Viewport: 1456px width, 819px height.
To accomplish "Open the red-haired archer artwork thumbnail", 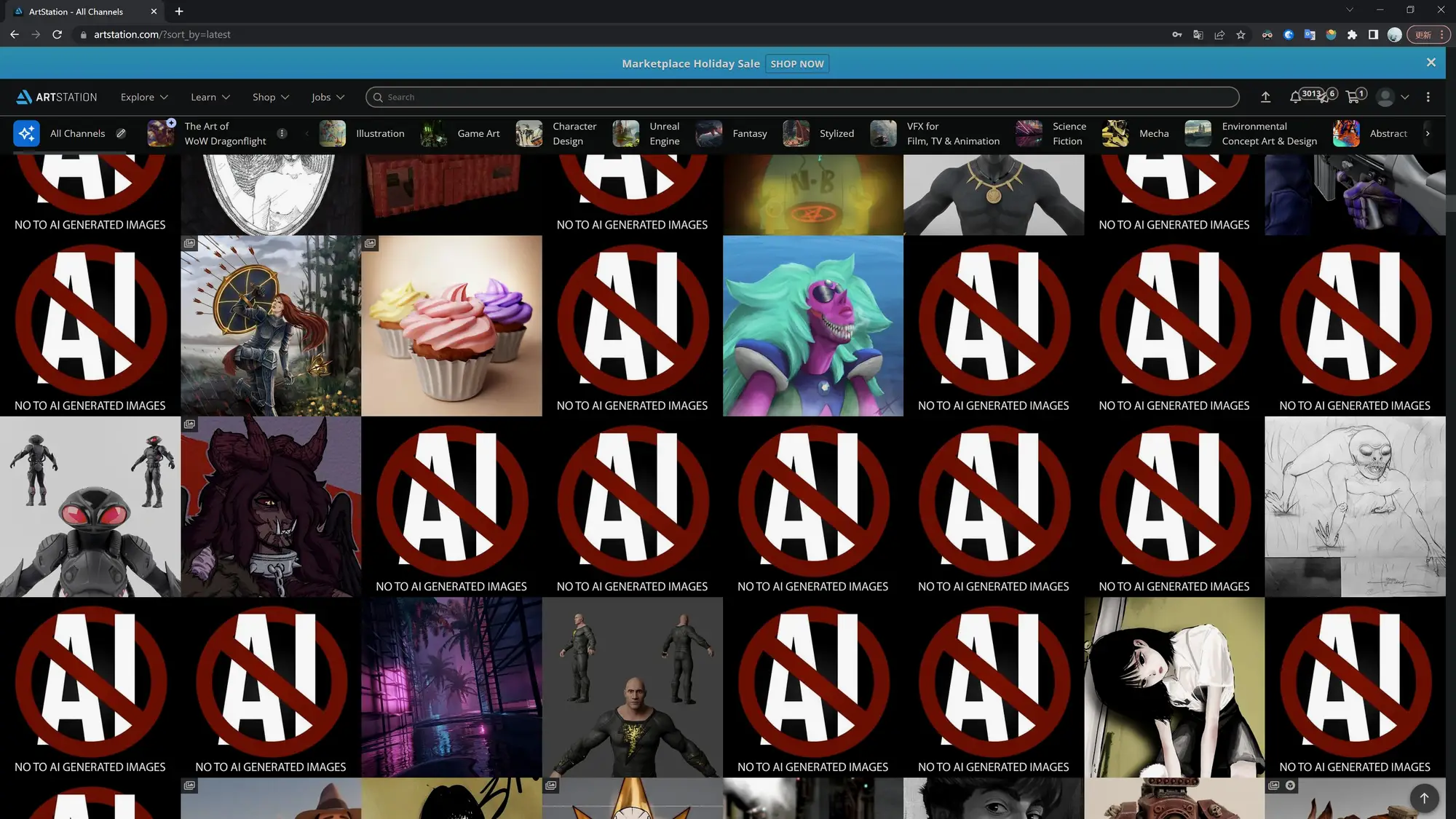I will pyautogui.click(x=271, y=325).
